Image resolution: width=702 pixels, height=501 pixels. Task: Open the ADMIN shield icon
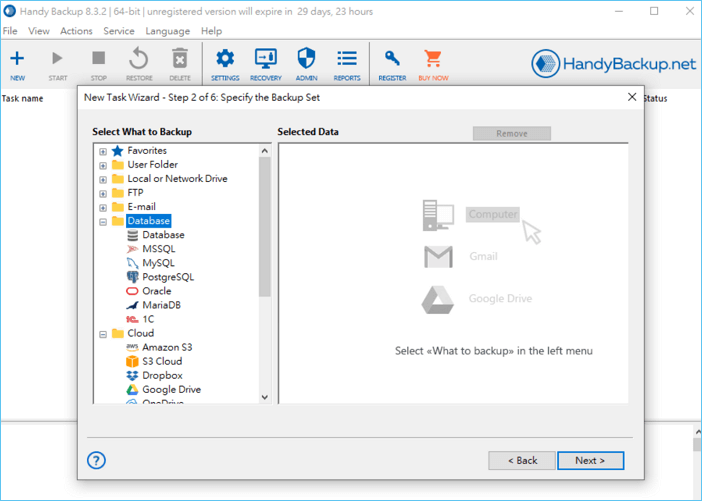click(306, 58)
